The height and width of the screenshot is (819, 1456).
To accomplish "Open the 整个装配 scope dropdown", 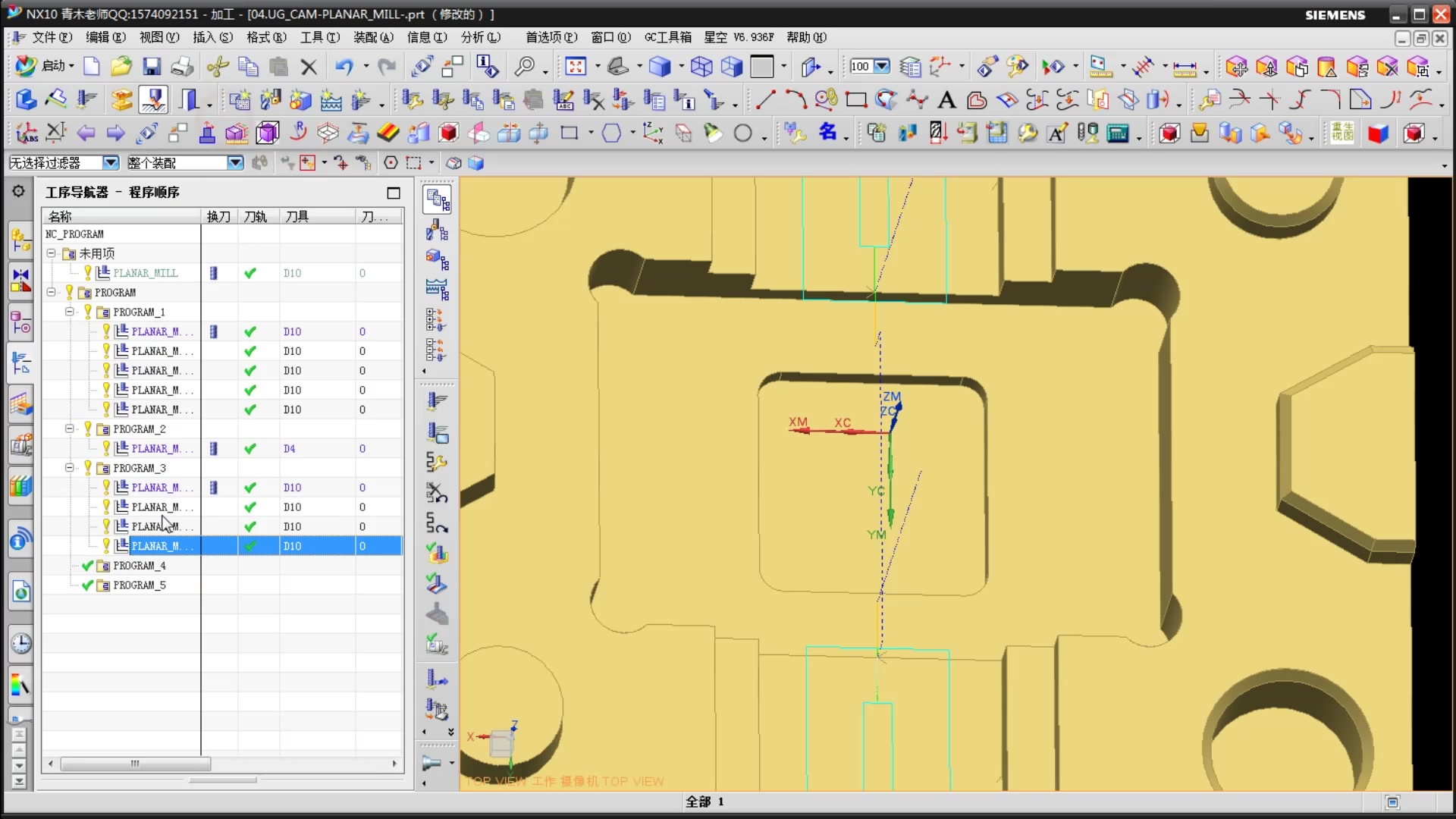I will [x=235, y=162].
